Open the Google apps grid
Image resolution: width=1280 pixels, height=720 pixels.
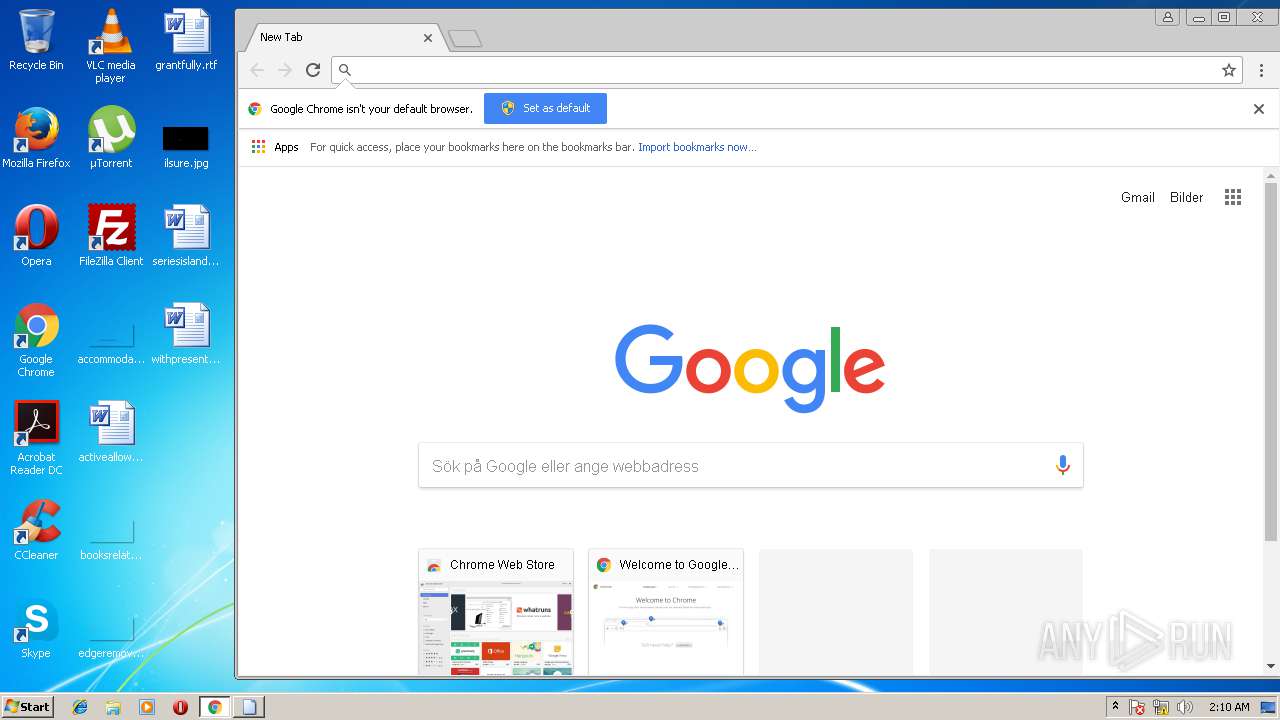pos(1233,197)
